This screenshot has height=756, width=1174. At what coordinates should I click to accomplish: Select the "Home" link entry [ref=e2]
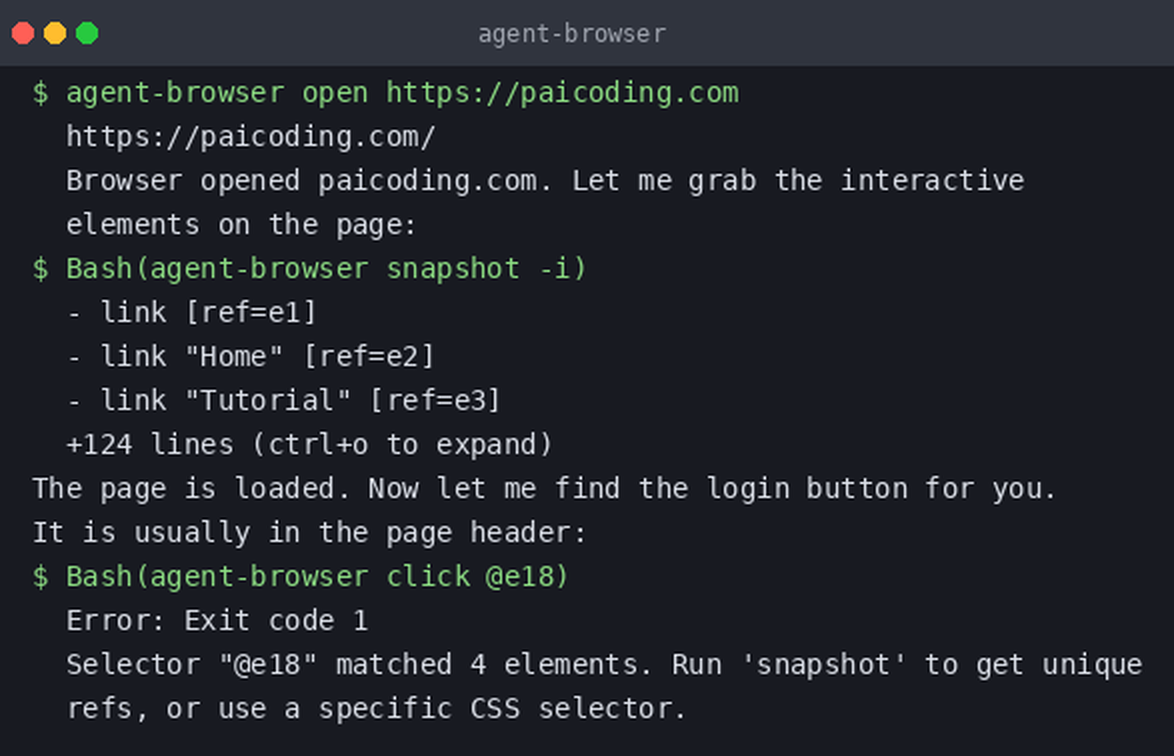coord(251,356)
